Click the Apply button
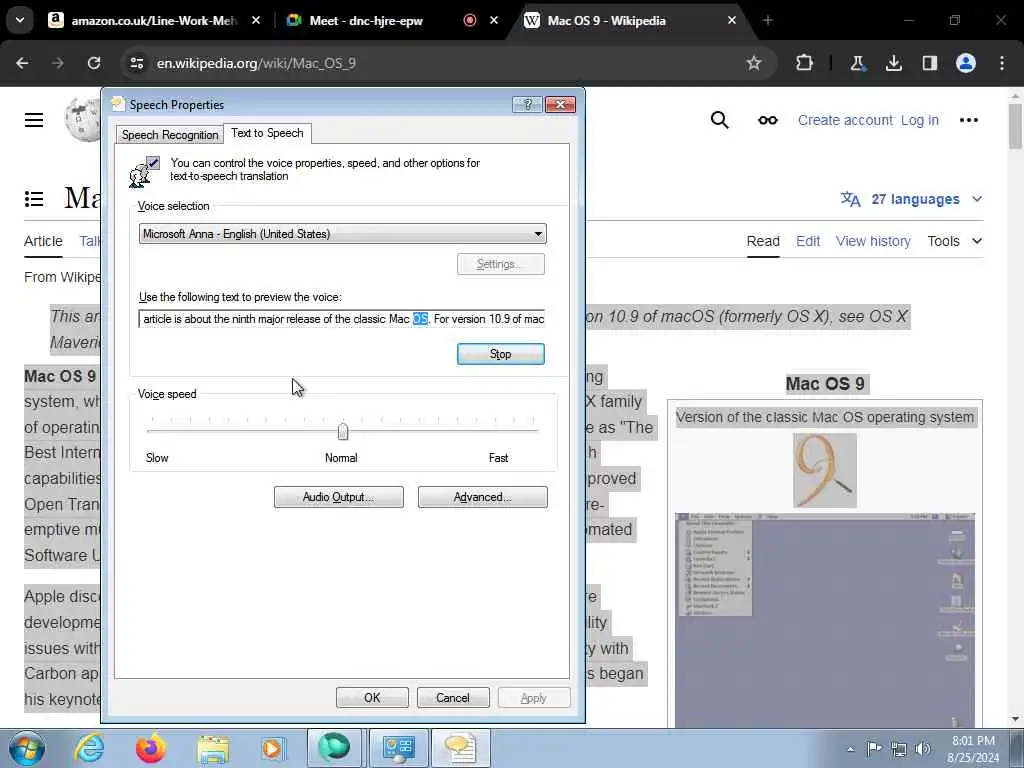1024x768 pixels. point(534,697)
